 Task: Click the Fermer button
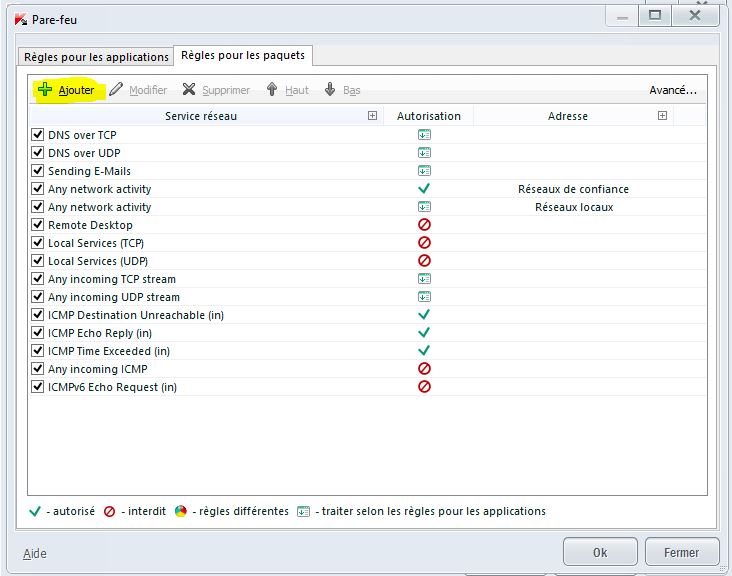coord(681,552)
